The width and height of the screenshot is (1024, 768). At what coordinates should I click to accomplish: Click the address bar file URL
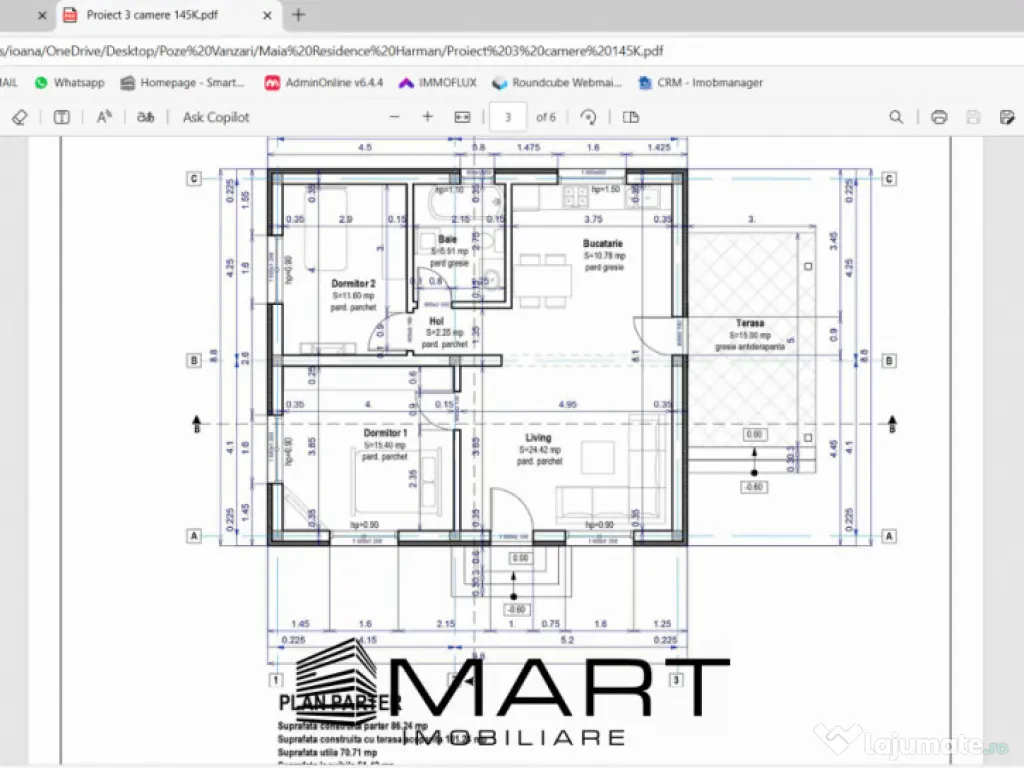click(330, 51)
